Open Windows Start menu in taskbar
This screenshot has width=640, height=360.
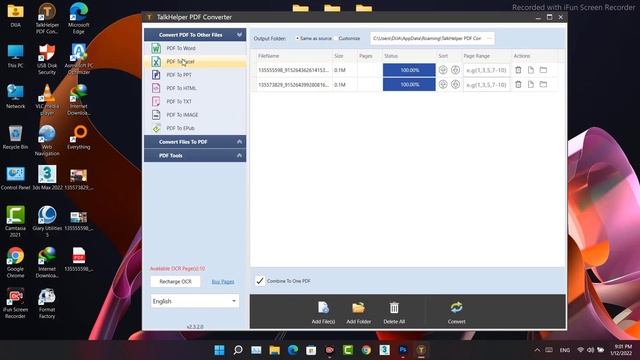(219, 350)
